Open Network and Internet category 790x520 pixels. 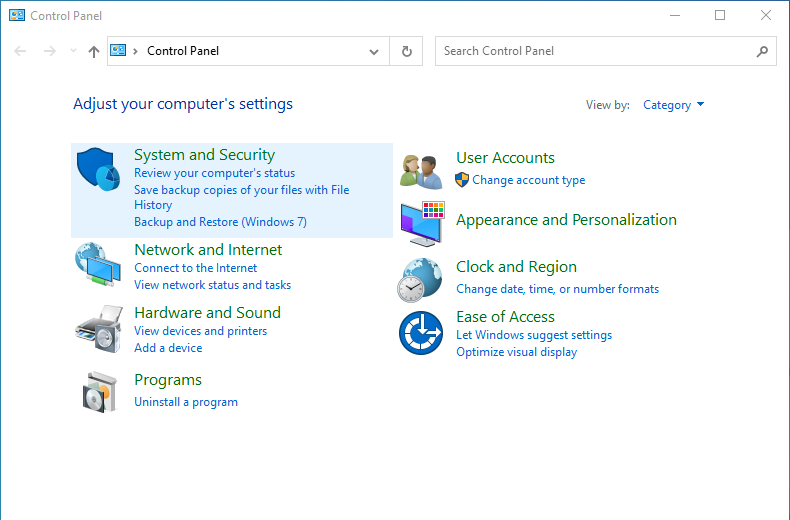tap(208, 249)
